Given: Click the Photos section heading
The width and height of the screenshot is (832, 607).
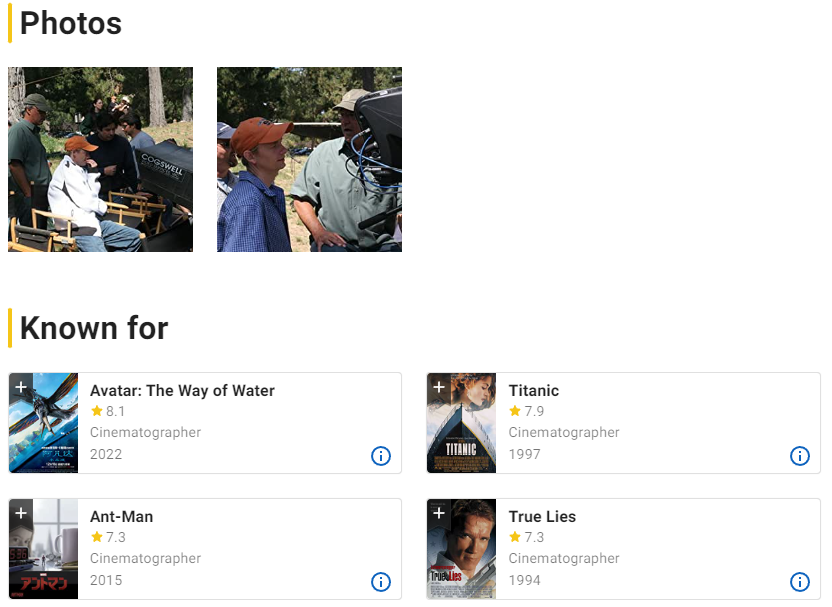Looking at the screenshot, I should 70,23.
